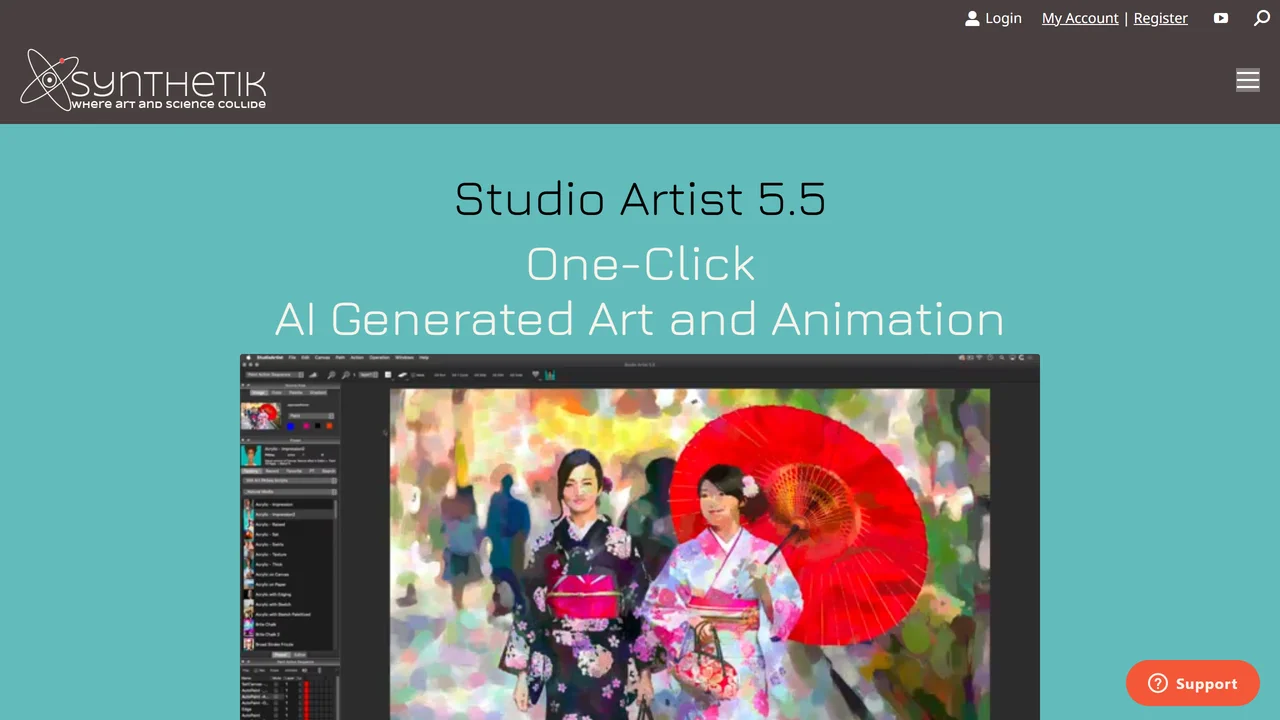
Task: Open the Synthetik YouTube channel icon
Action: pos(1221,18)
